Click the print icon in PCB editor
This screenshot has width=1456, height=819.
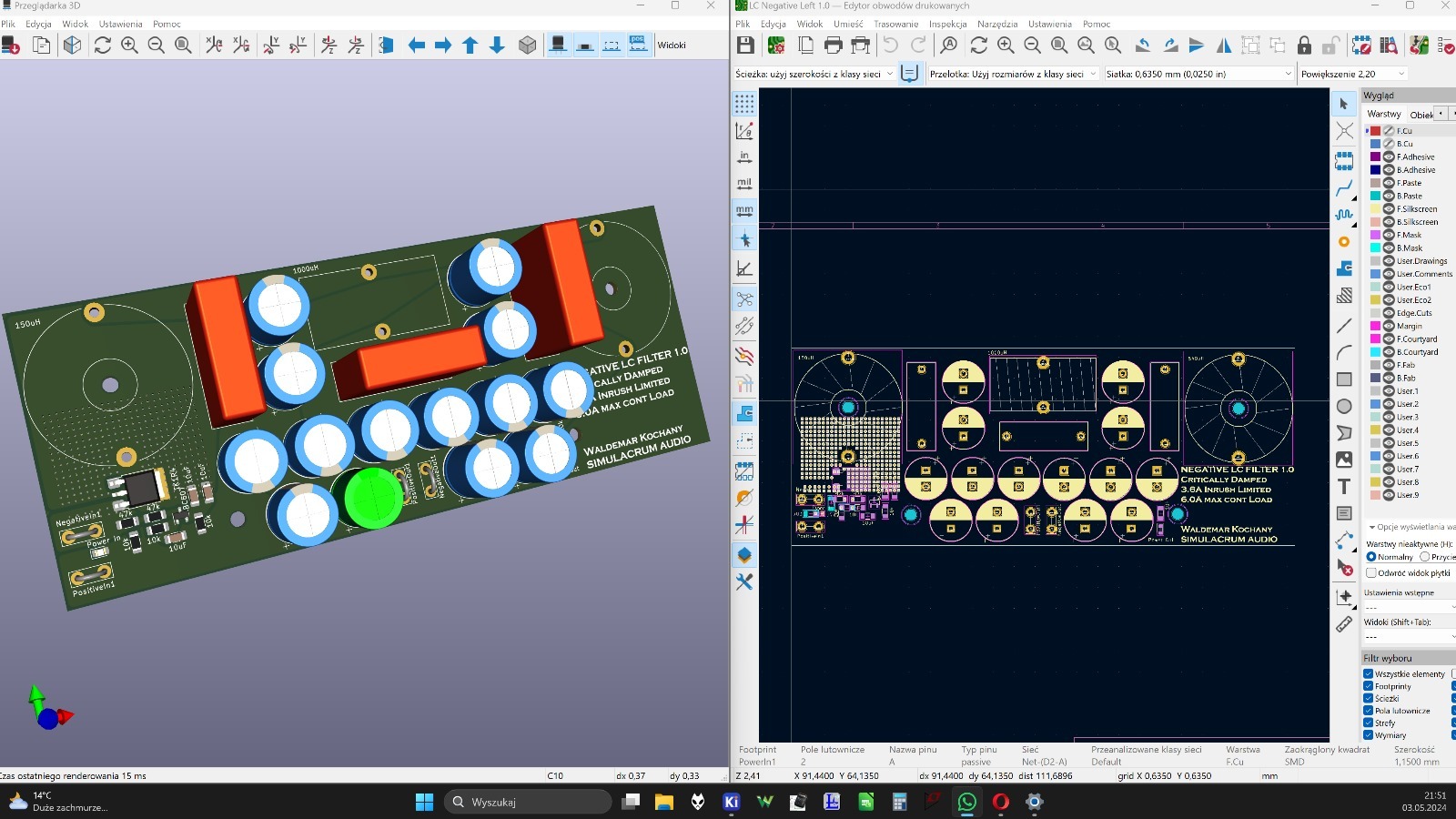833,45
